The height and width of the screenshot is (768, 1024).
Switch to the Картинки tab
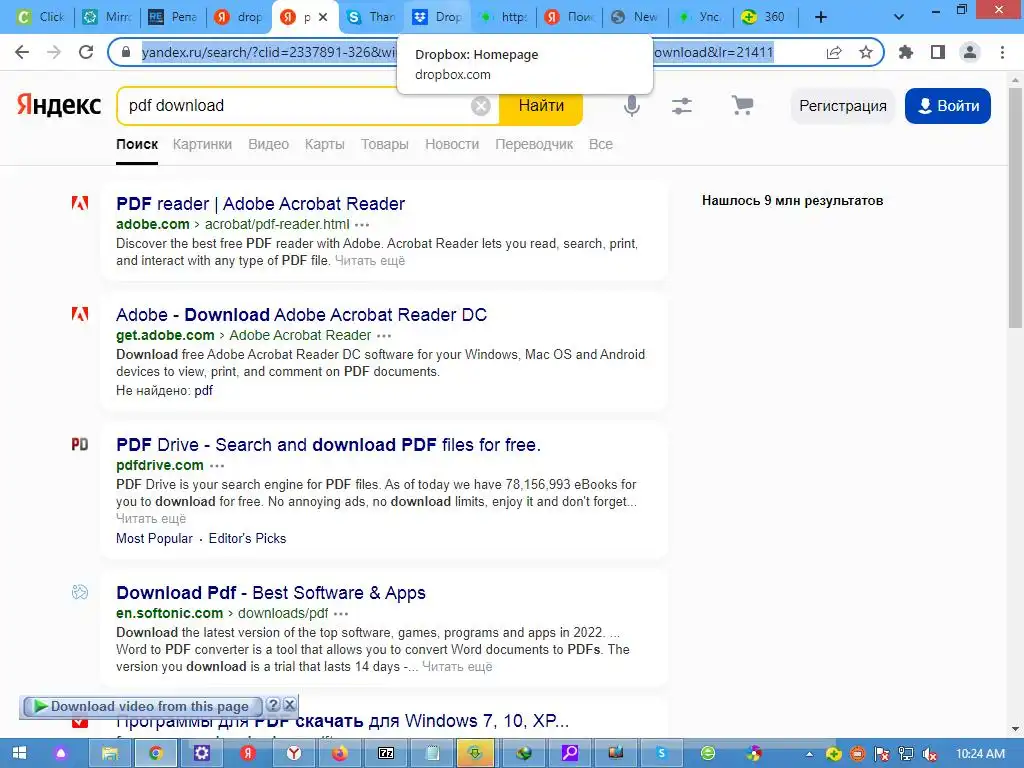[202, 144]
